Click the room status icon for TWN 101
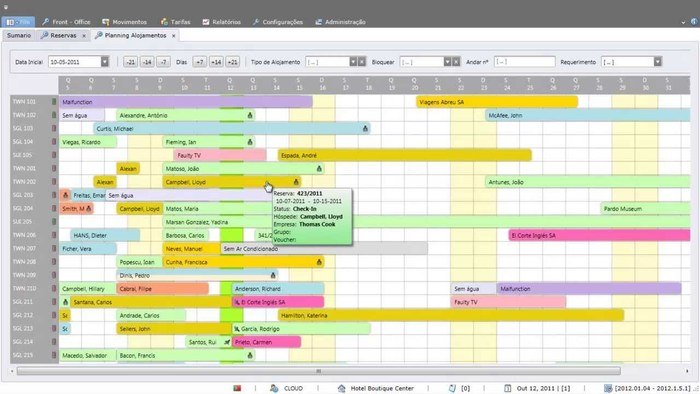The height and width of the screenshot is (394, 700). point(54,102)
